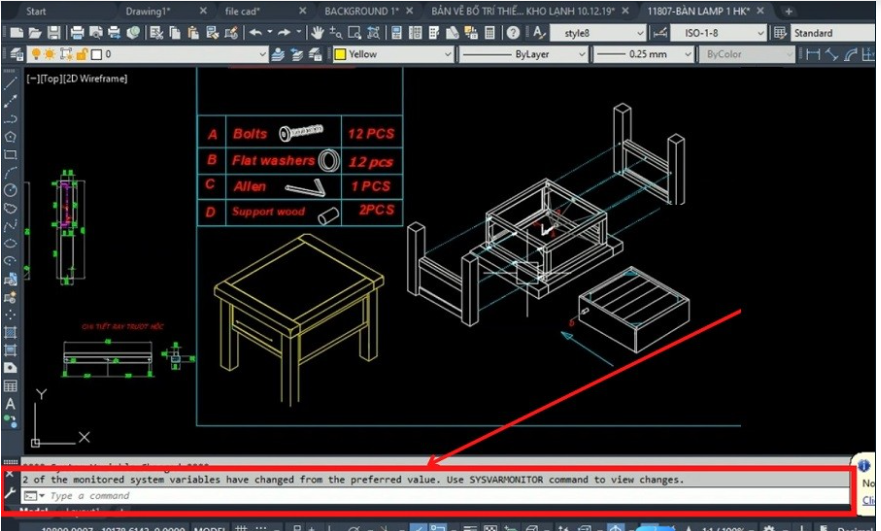Open the ISO-1-8 dimension style dropdown
This screenshot has width=881, height=531.
761,33
